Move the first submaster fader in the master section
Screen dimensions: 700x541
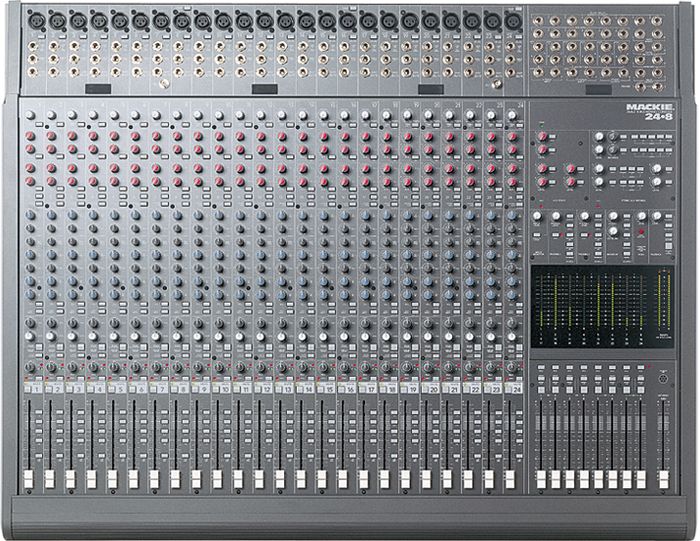[x=541, y=479]
